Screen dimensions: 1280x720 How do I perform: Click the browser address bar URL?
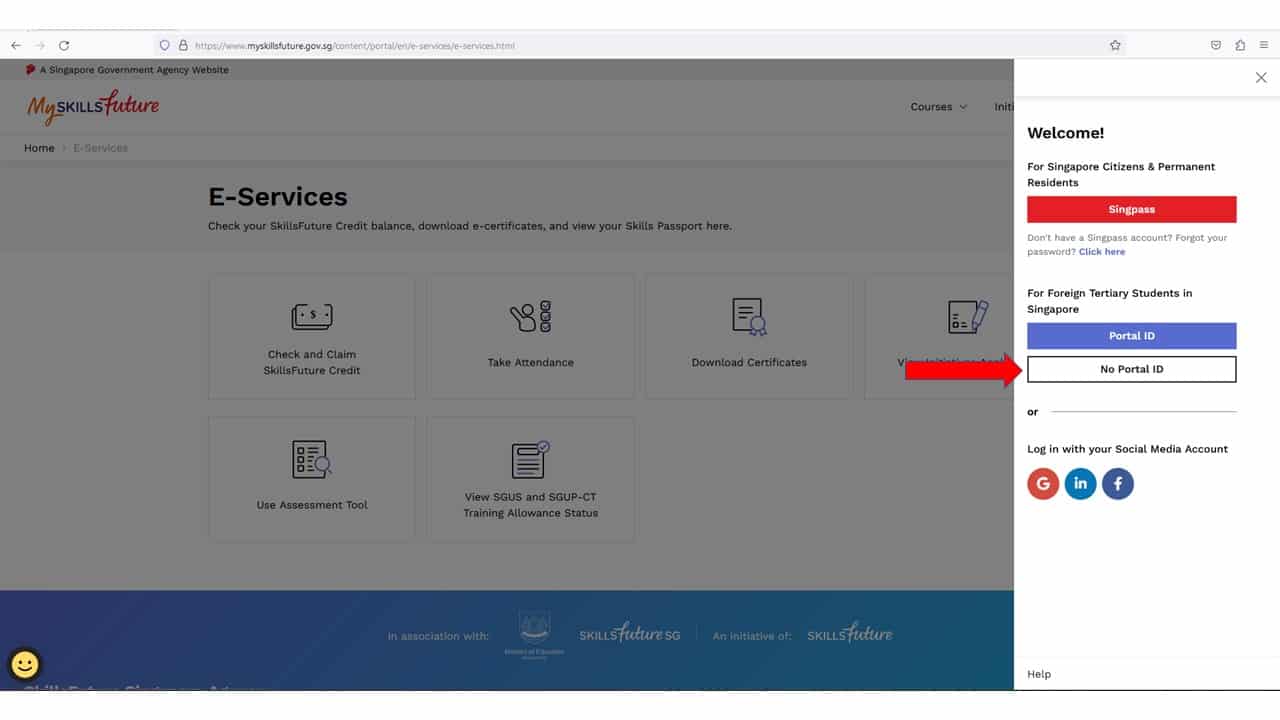355,45
